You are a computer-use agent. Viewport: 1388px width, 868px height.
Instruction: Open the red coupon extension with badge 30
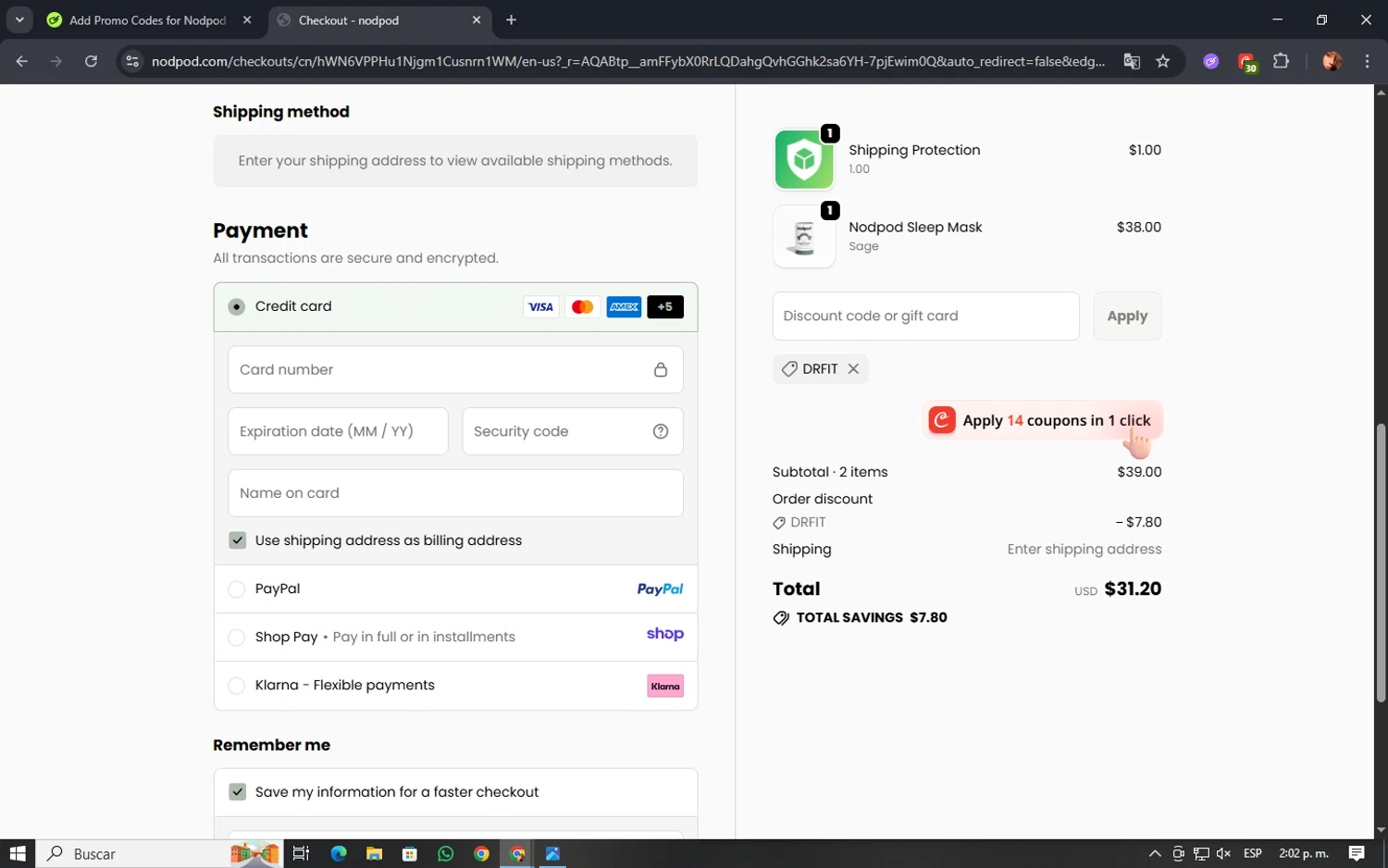[x=1246, y=62]
